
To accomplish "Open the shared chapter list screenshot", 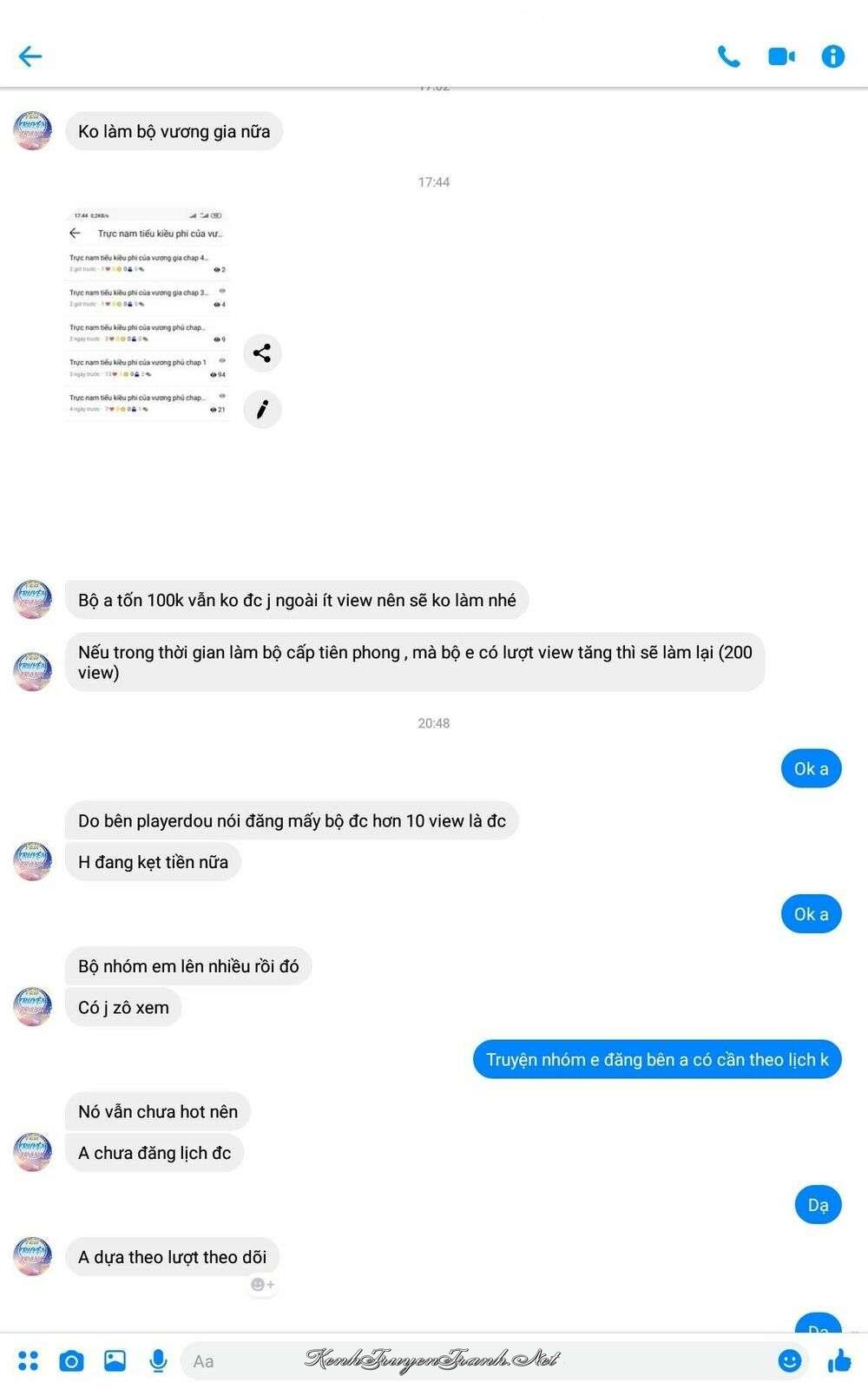I will click(x=148, y=314).
